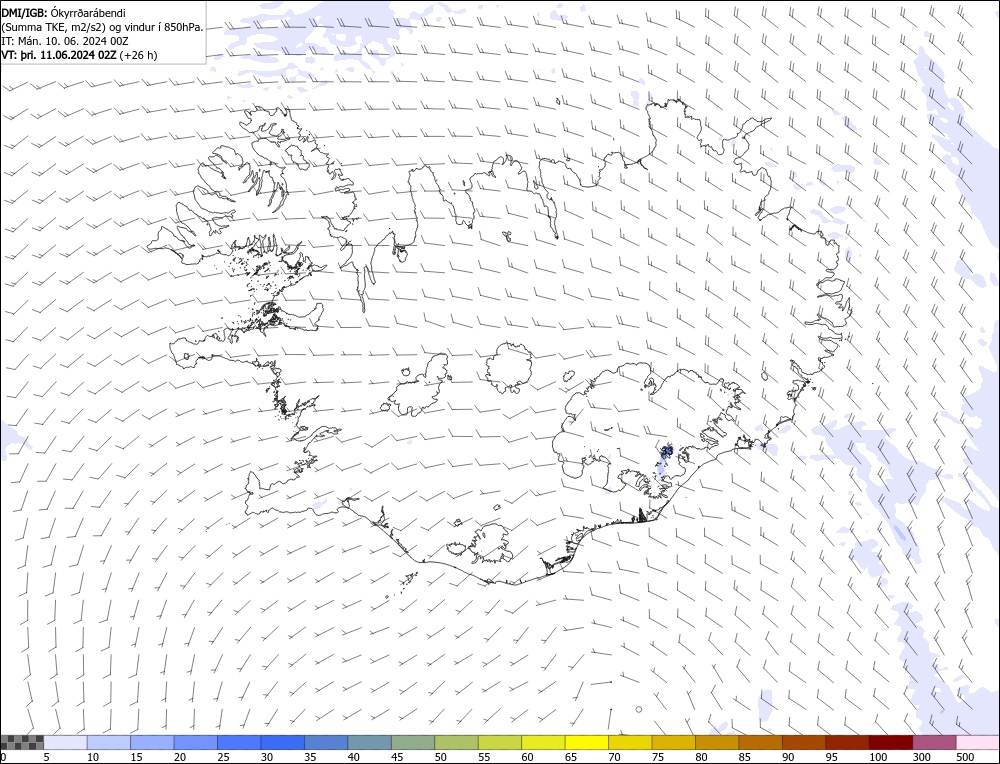Select the grey-teal swatch between 40 and 45
This screenshot has height=764, width=1000.
tap(370, 742)
